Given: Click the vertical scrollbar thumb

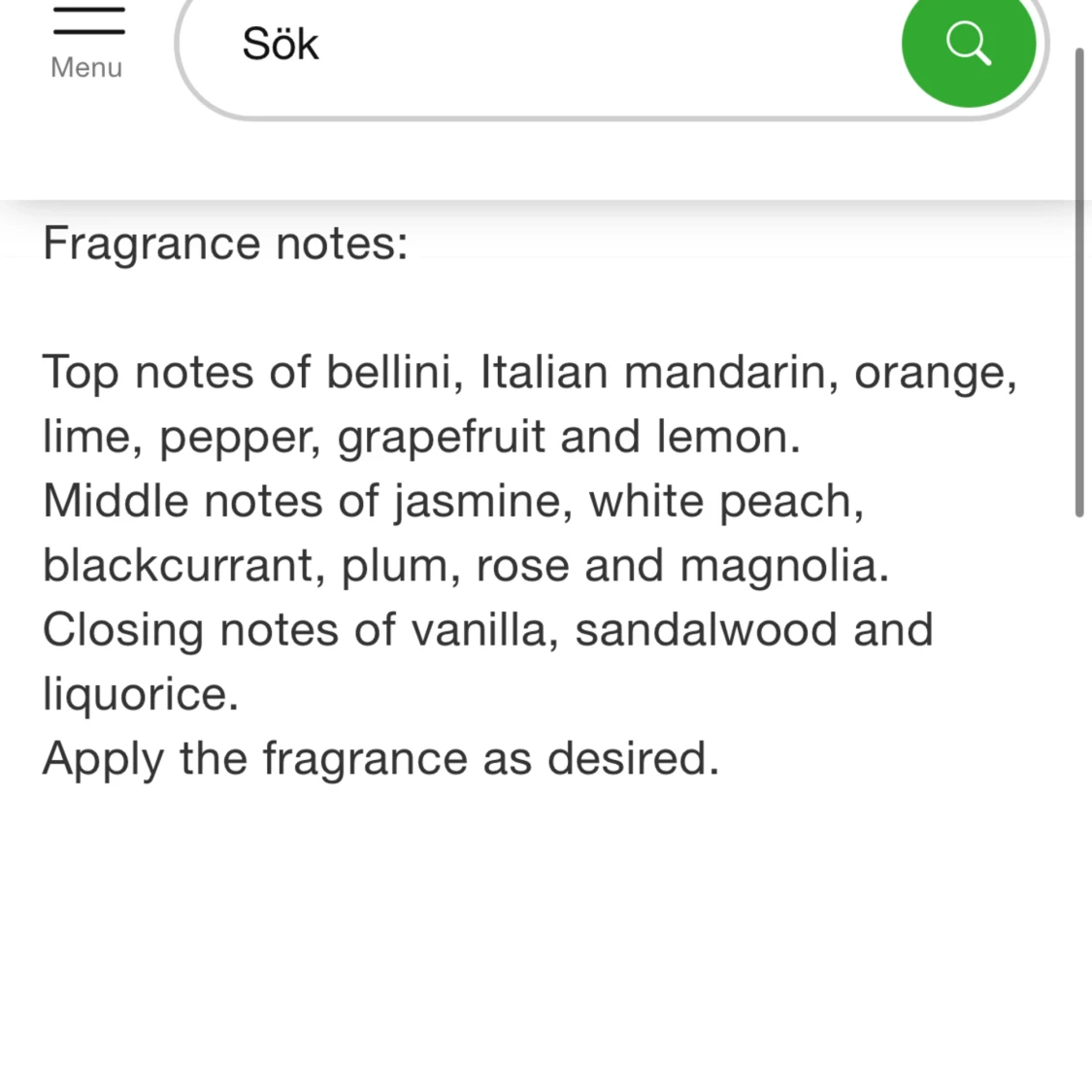Looking at the screenshot, I should pos(1078,281).
